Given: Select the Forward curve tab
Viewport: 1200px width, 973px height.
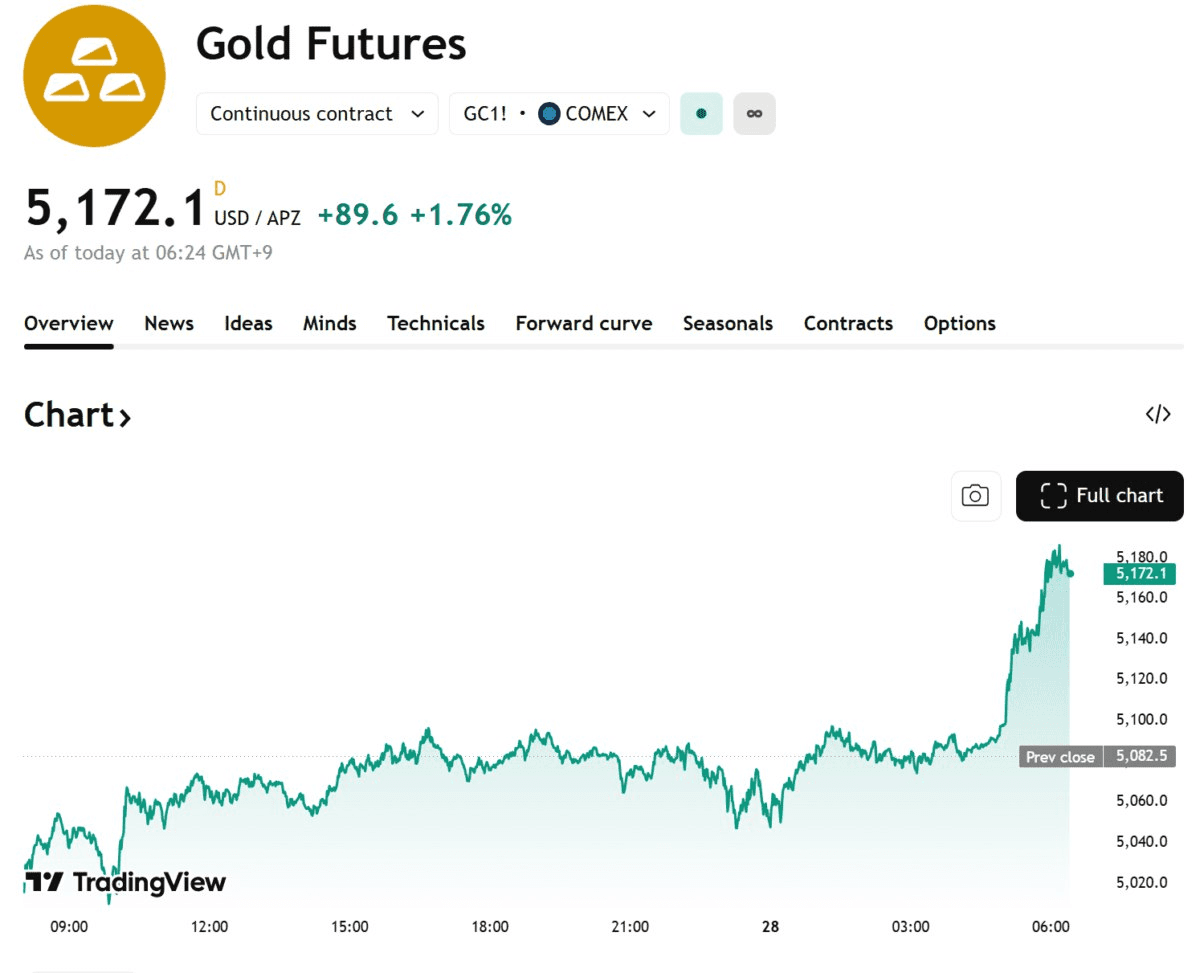Looking at the screenshot, I should (584, 324).
